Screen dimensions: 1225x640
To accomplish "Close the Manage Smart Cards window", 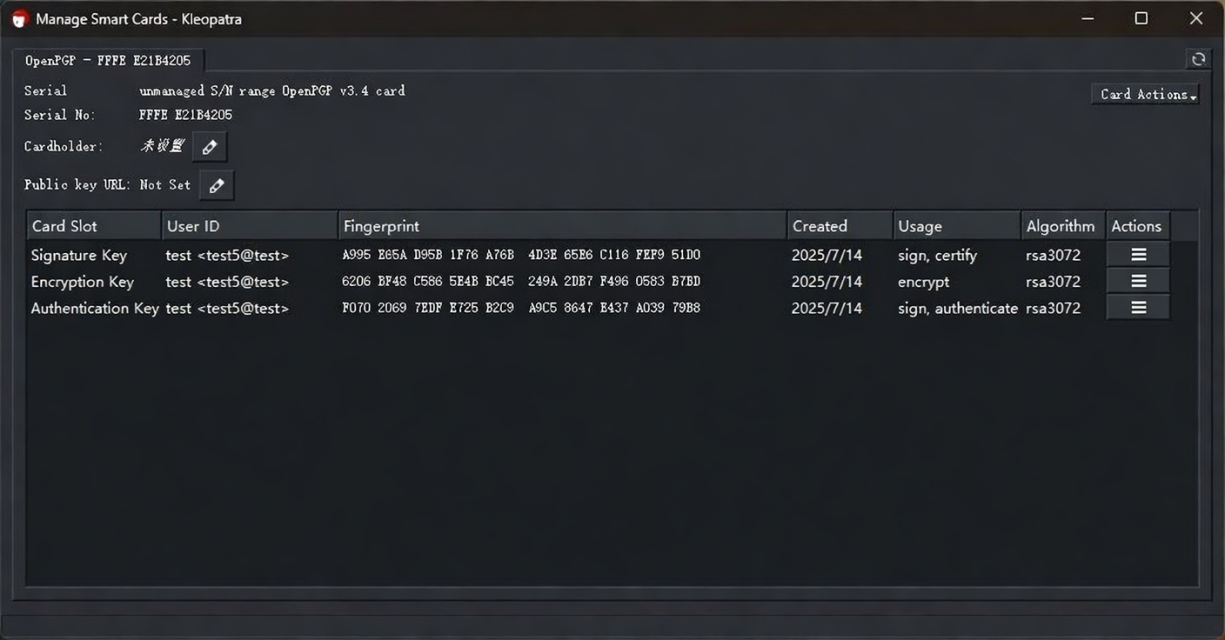I will pos(1196,19).
